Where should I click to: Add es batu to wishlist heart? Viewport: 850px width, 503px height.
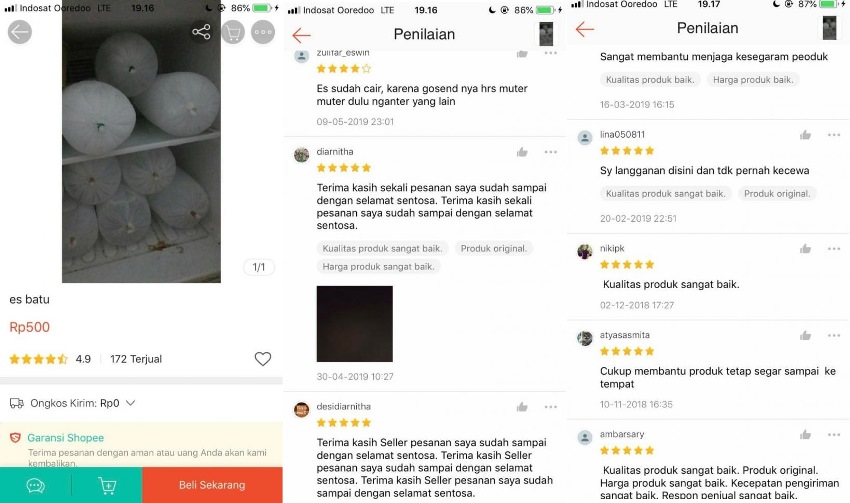263,359
